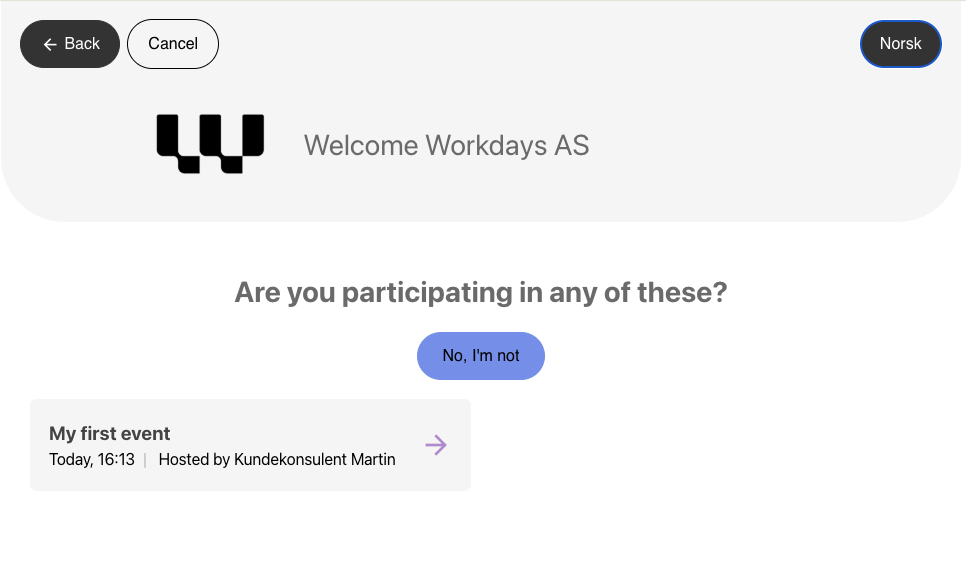The height and width of the screenshot is (566, 966).
Task: Go back with the Back button
Action: click(70, 44)
